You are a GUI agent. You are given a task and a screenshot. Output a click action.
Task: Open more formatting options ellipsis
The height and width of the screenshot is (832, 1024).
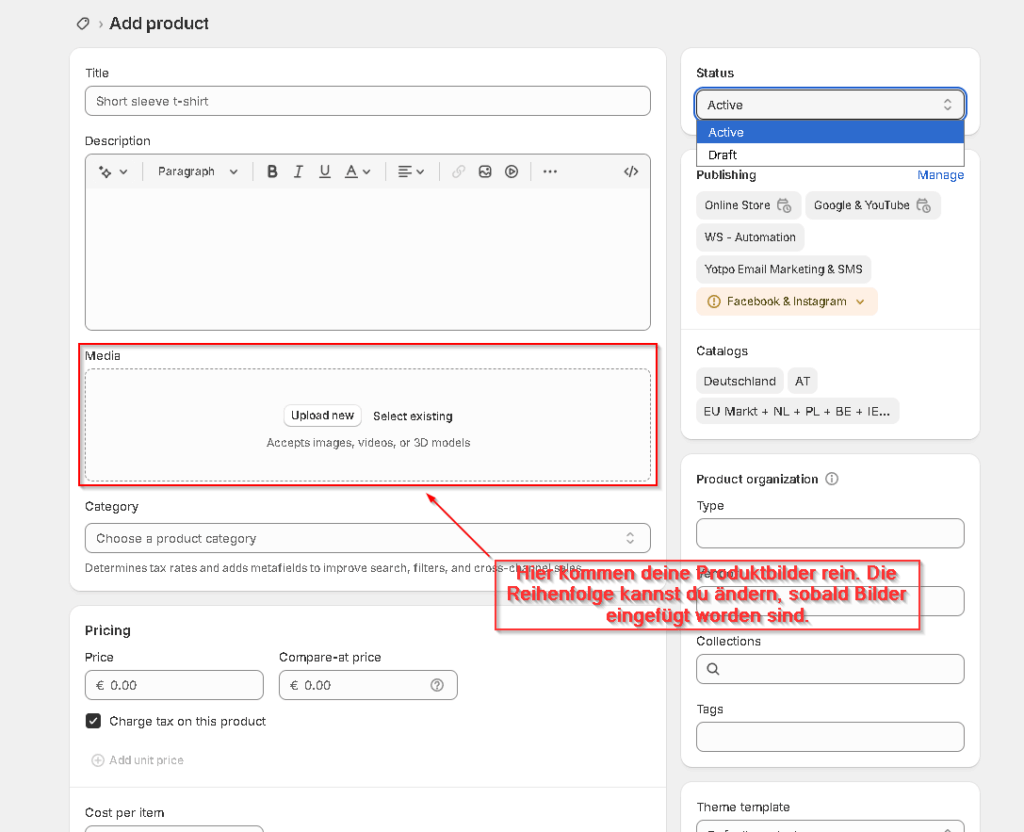[550, 172]
